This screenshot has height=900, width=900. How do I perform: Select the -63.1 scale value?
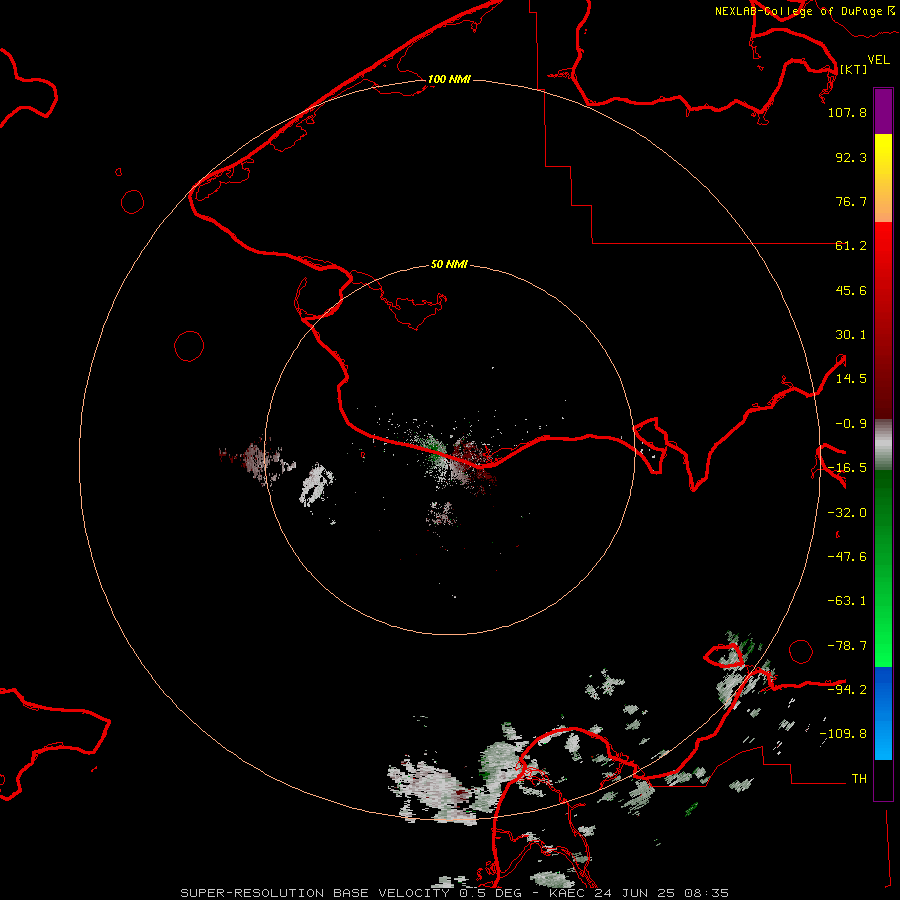[847, 601]
